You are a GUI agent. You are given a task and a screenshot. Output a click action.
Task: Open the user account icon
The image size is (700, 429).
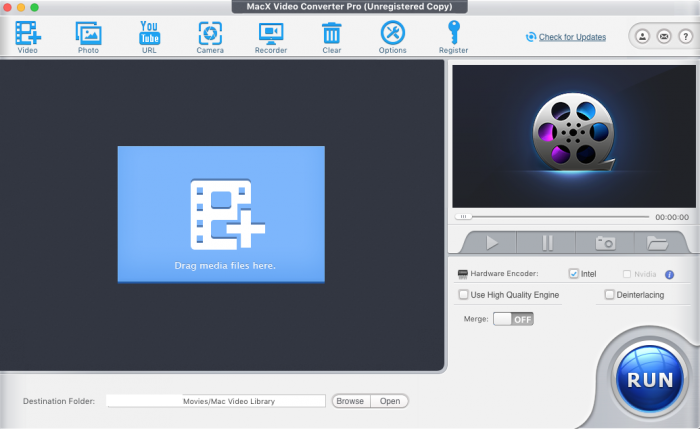pyautogui.click(x=642, y=36)
